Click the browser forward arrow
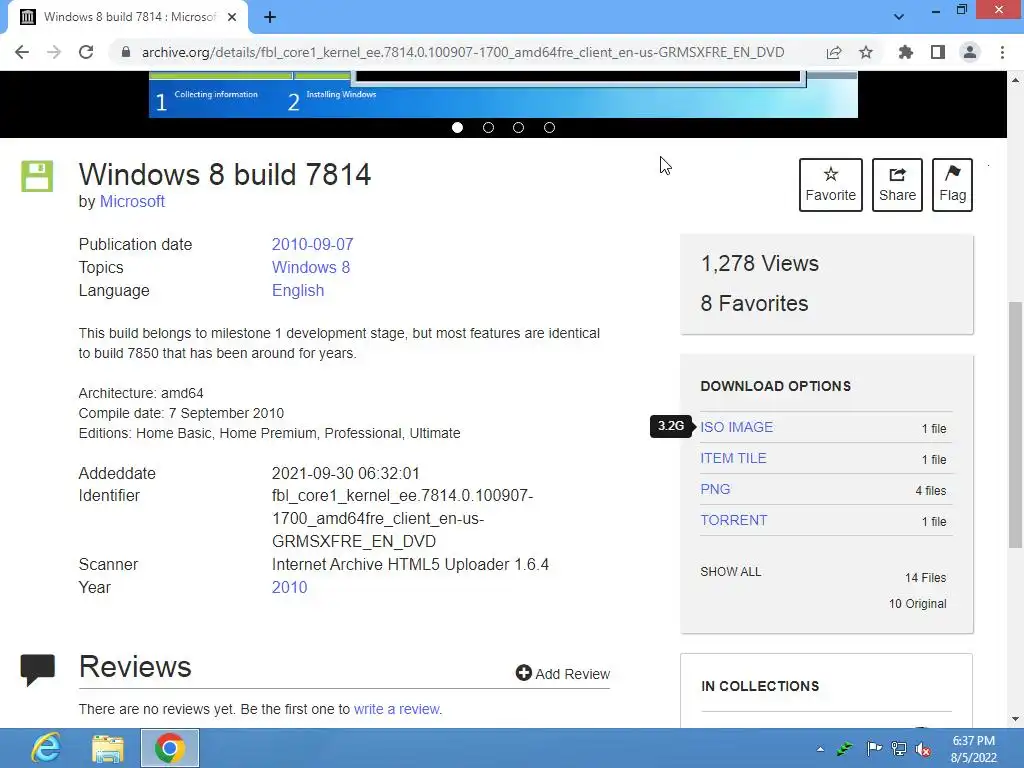 [x=54, y=52]
